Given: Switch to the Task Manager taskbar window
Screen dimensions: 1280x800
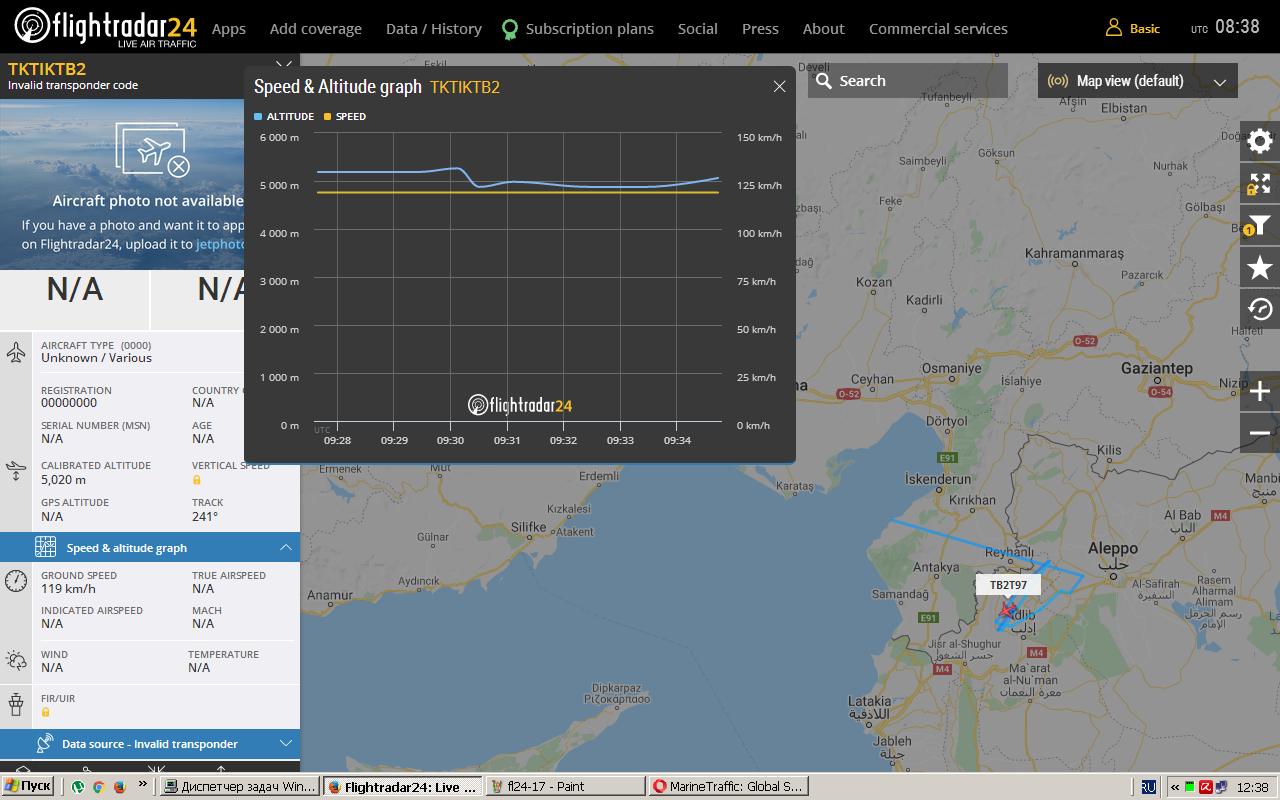Looking at the screenshot, I should 239,786.
